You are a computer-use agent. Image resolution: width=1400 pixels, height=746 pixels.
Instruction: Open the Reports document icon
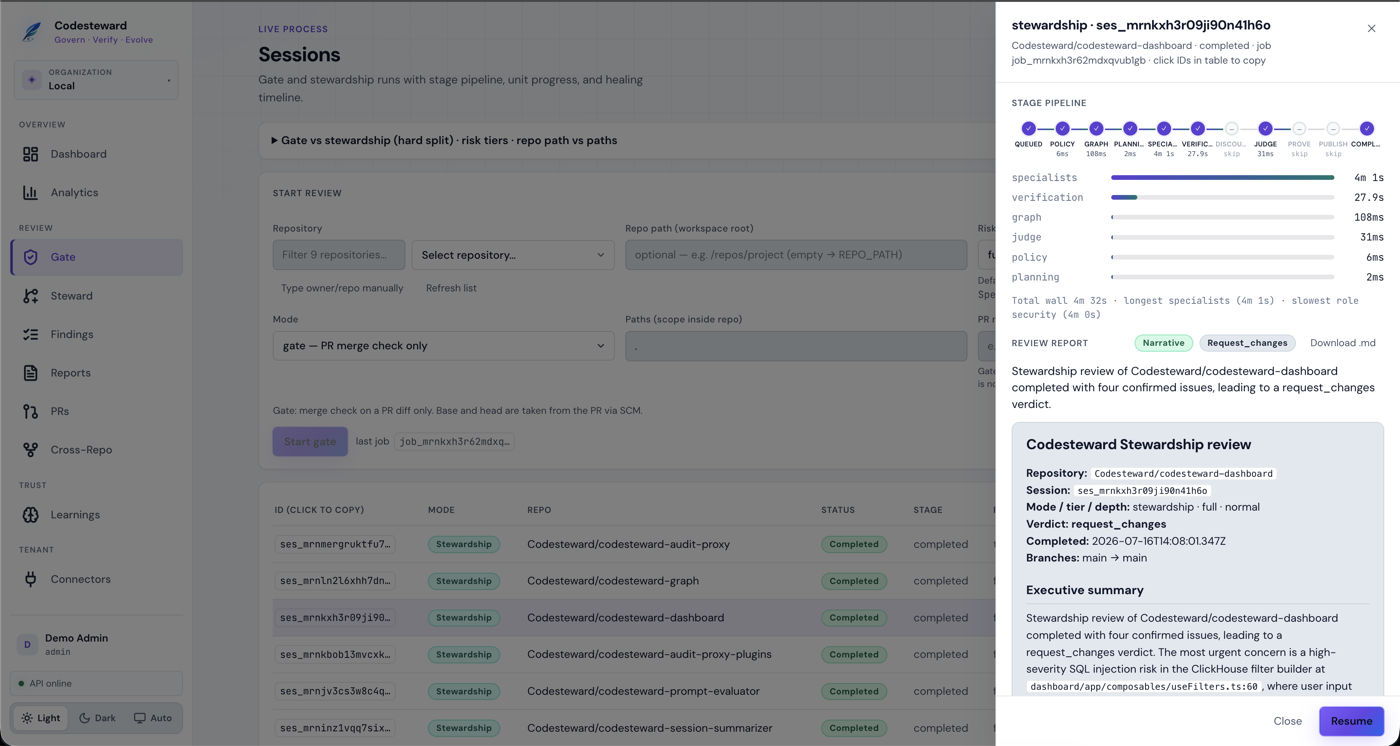[x=31, y=373]
